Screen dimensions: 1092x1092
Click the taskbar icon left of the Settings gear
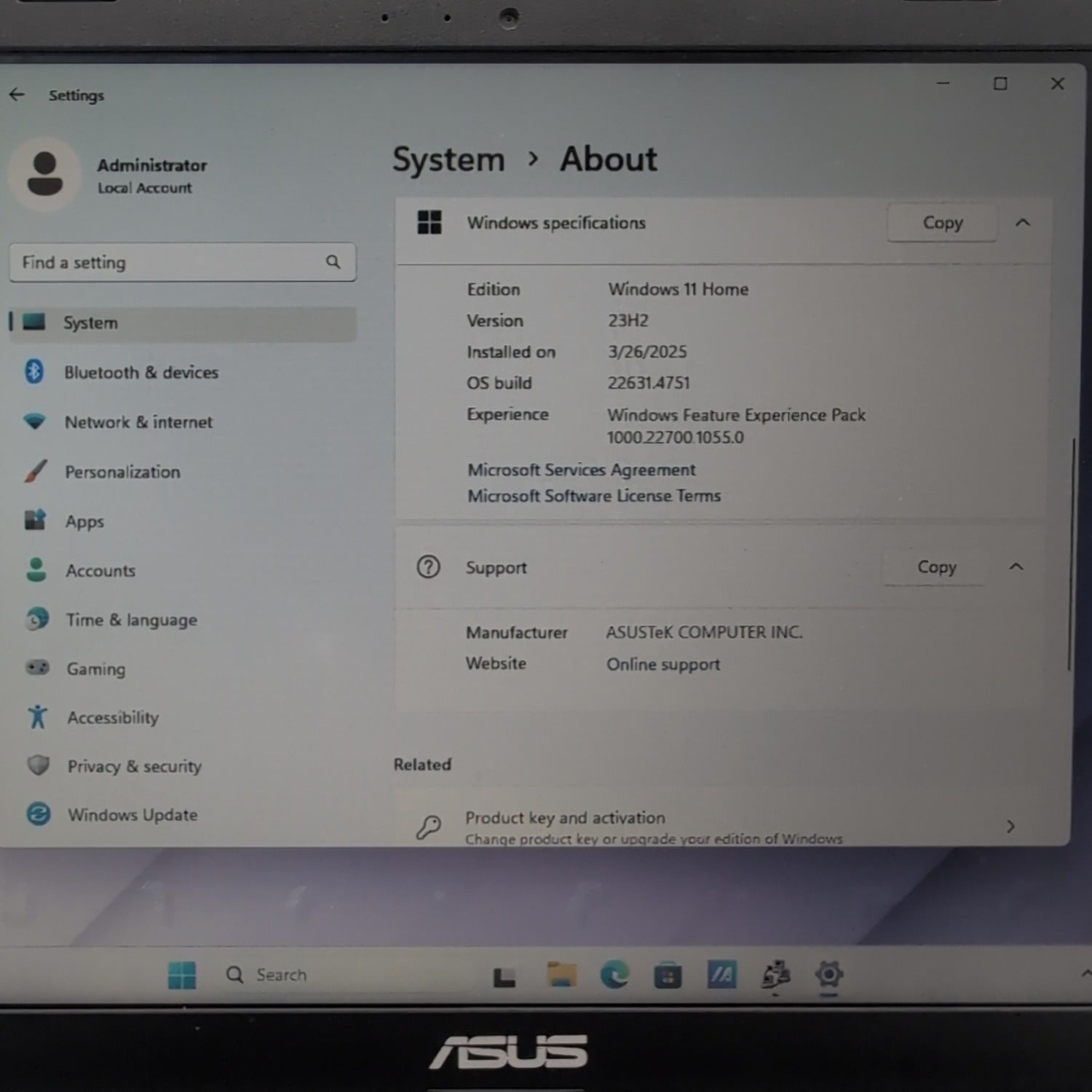coord(775,975)
